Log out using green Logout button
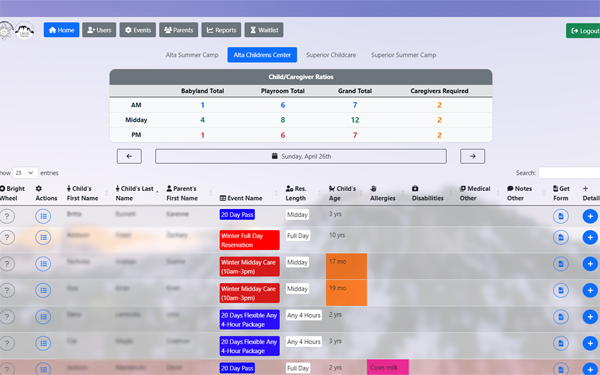 (583, 31)
